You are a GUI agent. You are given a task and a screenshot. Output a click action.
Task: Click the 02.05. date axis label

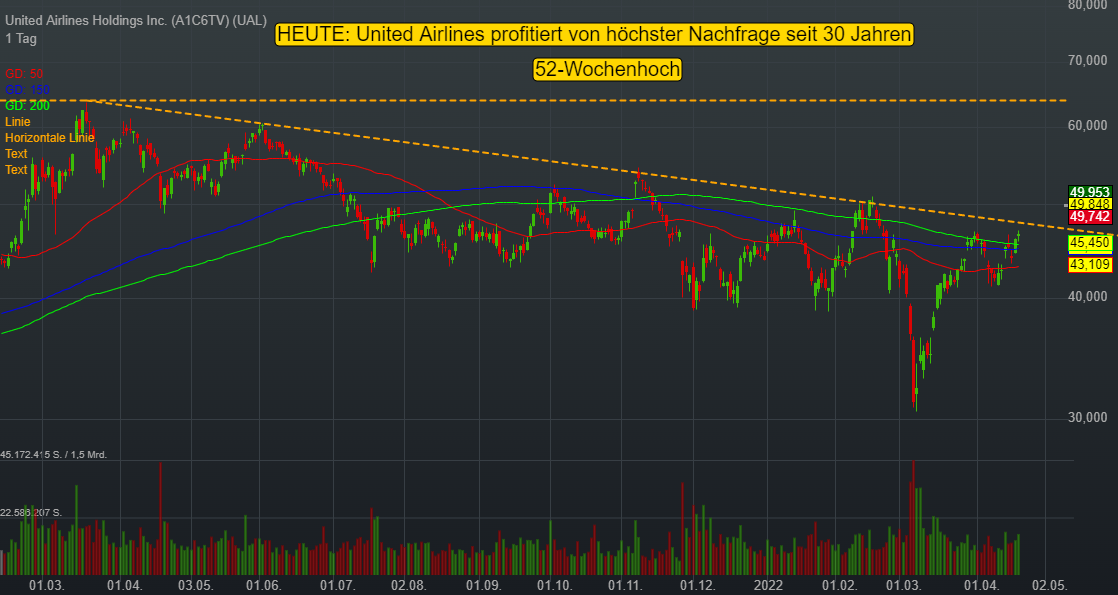point(1050,586)
